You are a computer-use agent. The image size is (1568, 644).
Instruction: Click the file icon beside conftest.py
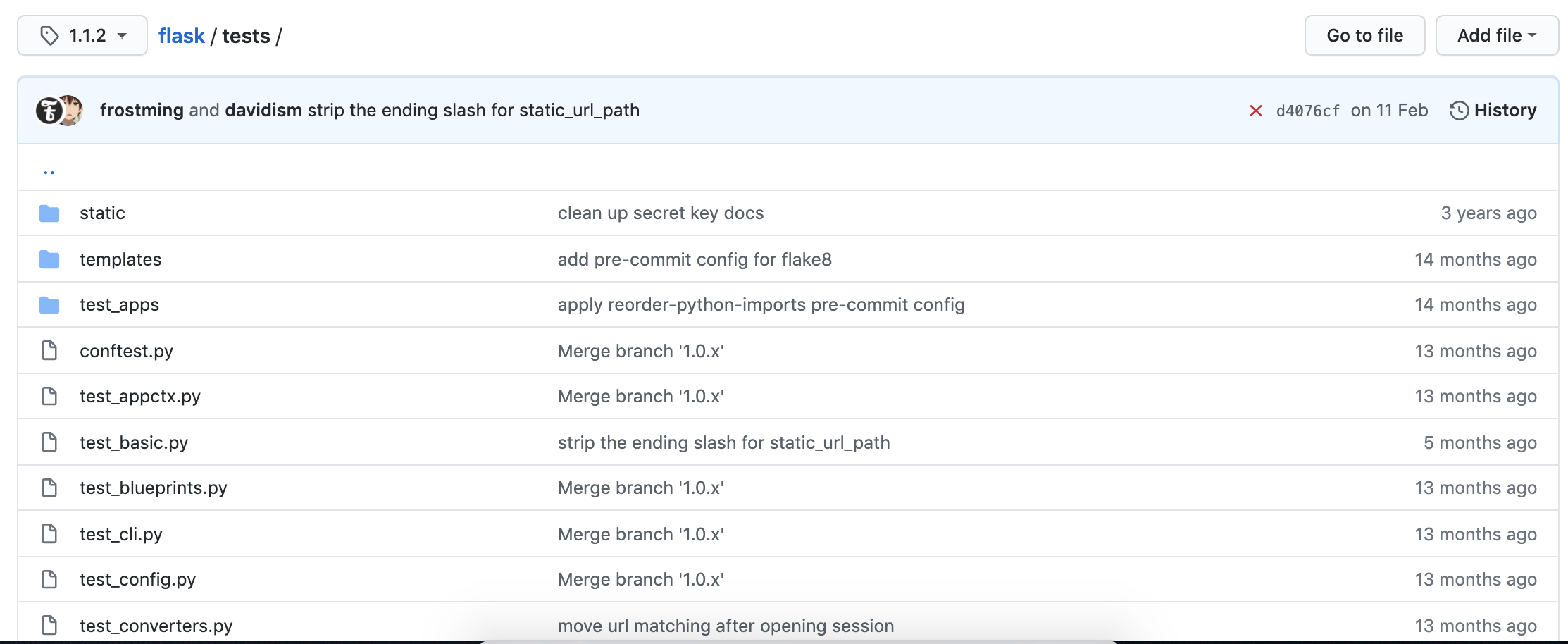(x=49, y=350)
